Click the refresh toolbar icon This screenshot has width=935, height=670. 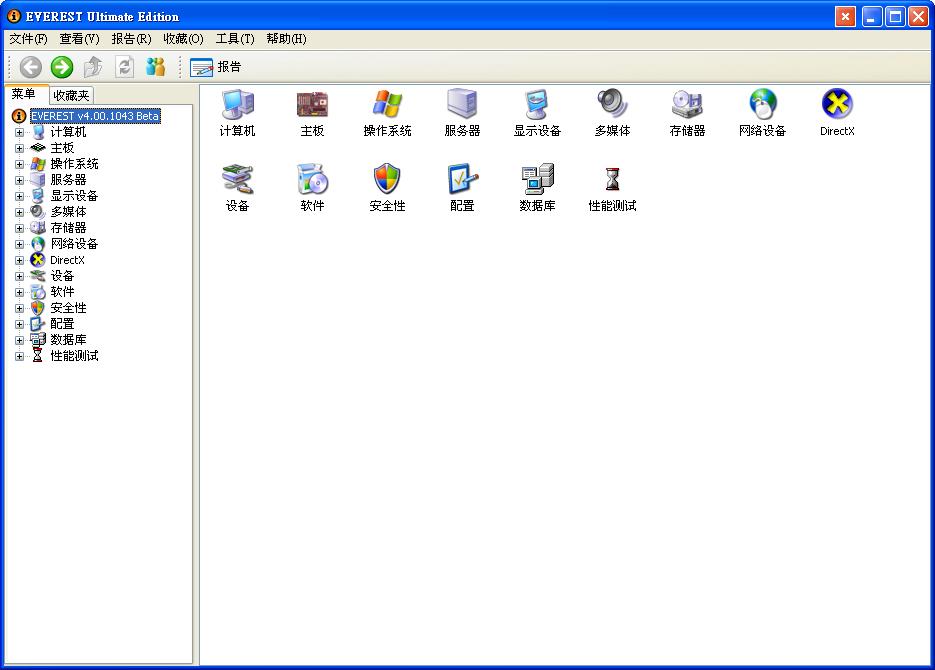(x=124, y=67)
